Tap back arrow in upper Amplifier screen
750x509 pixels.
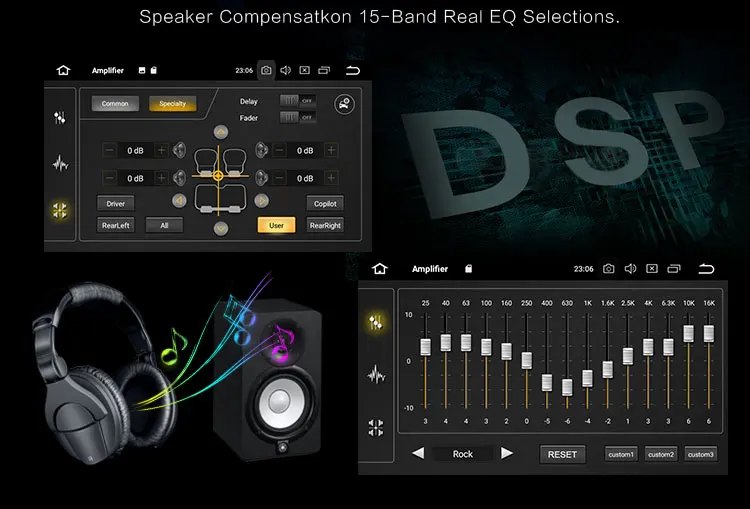[353, 70]
